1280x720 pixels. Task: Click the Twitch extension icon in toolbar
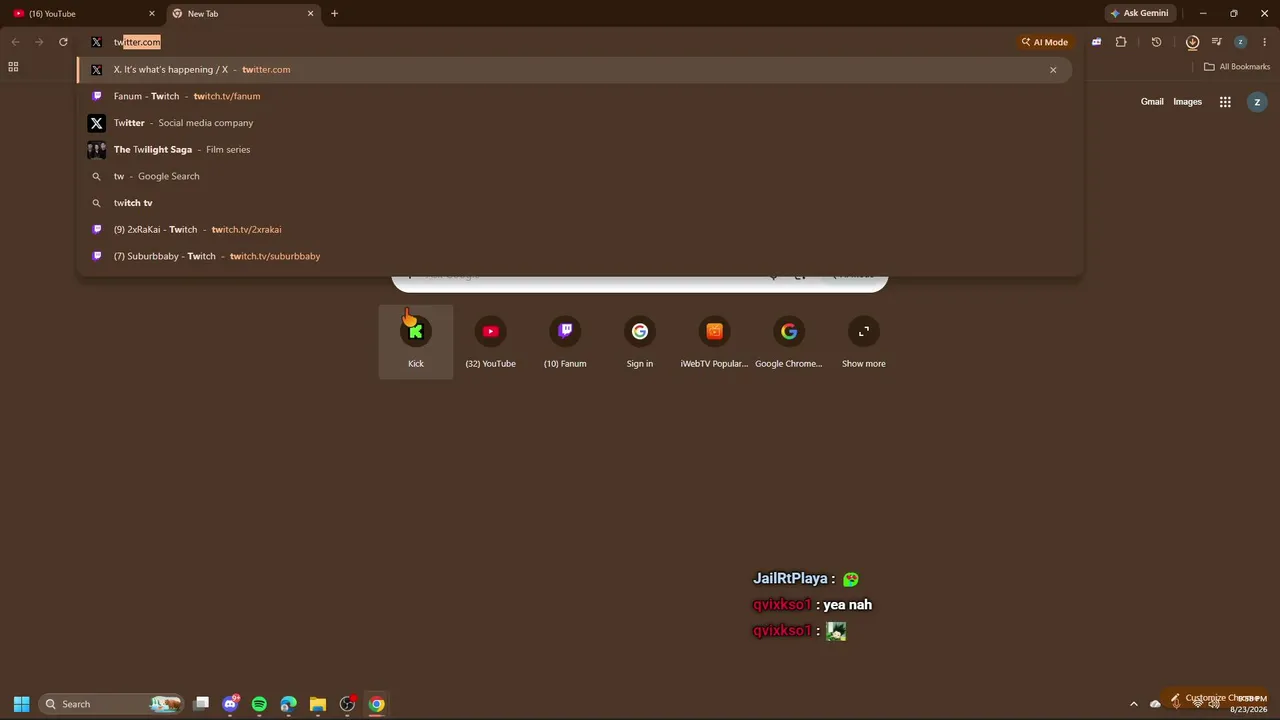click(1097, 42)
